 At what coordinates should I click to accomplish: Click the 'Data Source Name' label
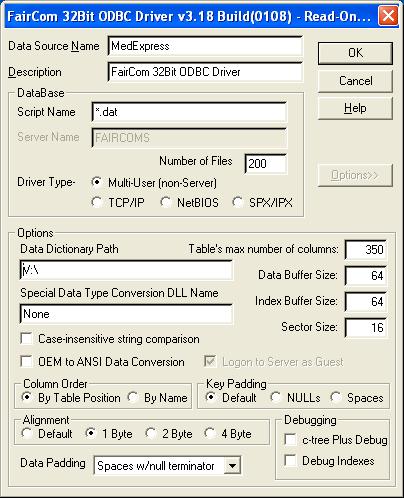click(x=54, y=46)
